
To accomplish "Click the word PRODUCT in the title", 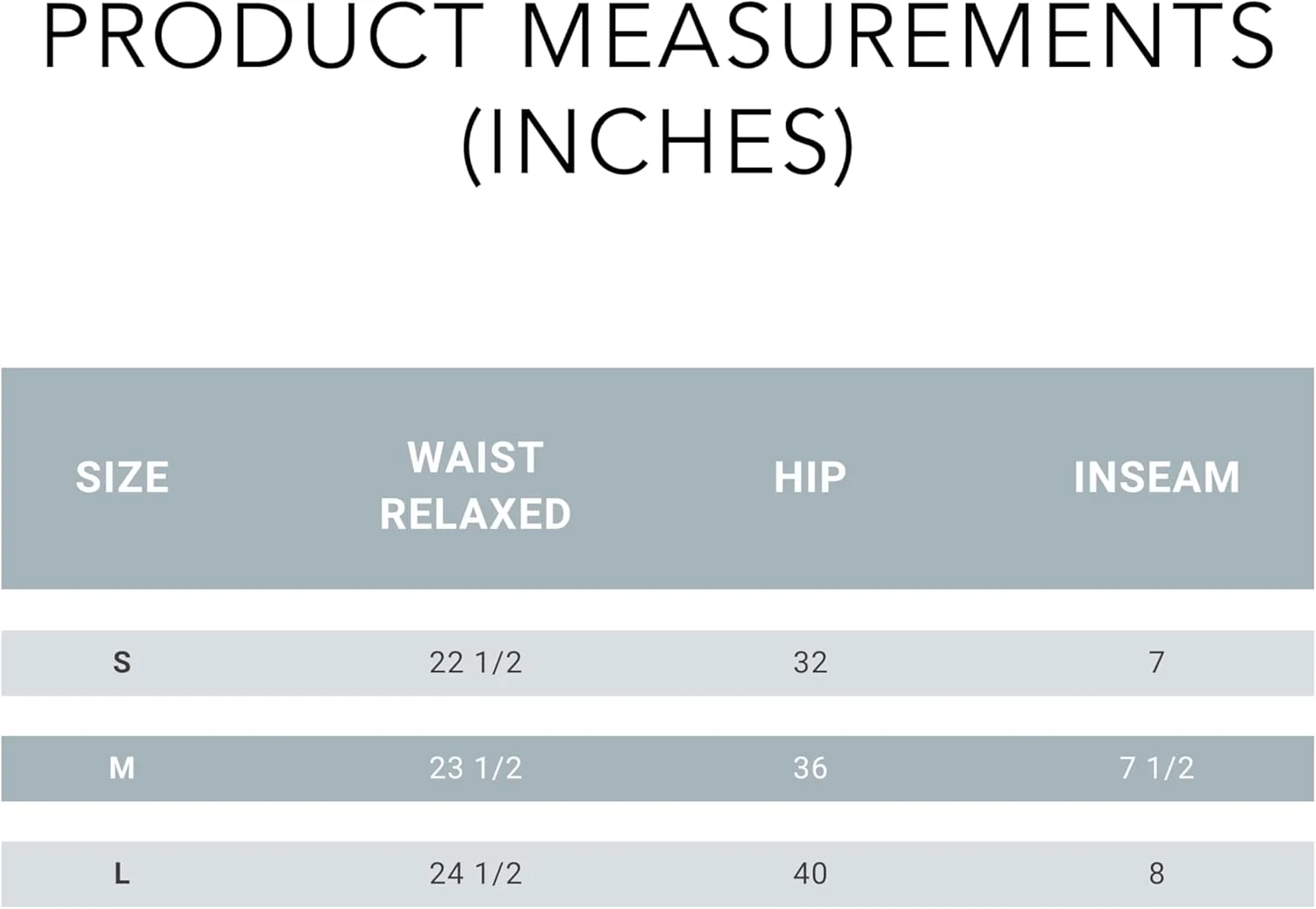I will [x=263, y=37].
